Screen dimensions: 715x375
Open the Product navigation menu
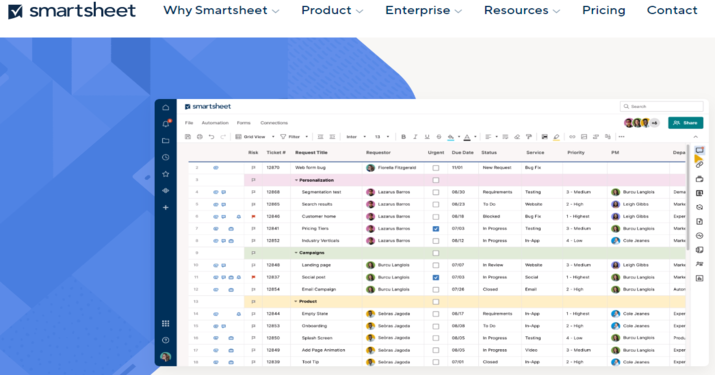[x=332, y=10]
